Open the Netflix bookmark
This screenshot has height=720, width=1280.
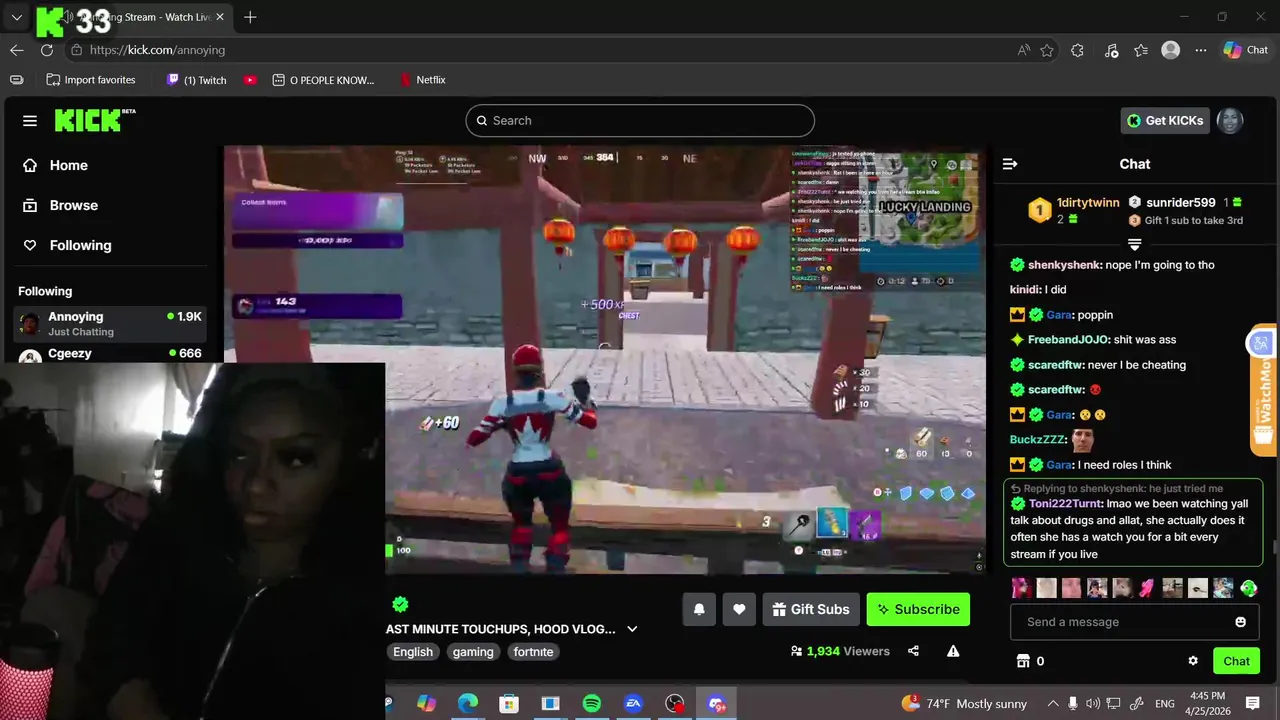[x=422, y=80]
